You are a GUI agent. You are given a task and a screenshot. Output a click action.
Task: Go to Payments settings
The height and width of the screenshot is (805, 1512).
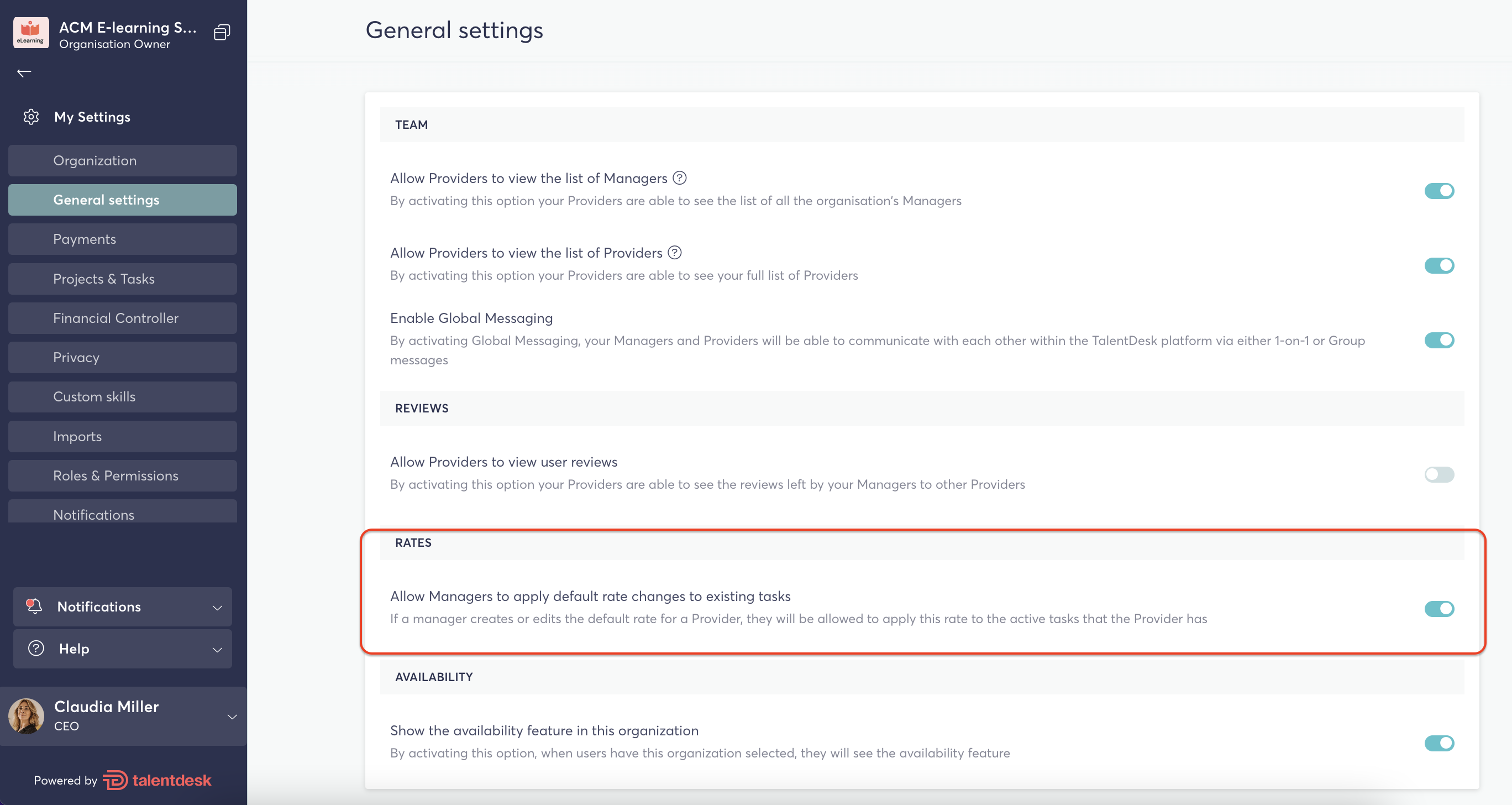click(123, 239)
